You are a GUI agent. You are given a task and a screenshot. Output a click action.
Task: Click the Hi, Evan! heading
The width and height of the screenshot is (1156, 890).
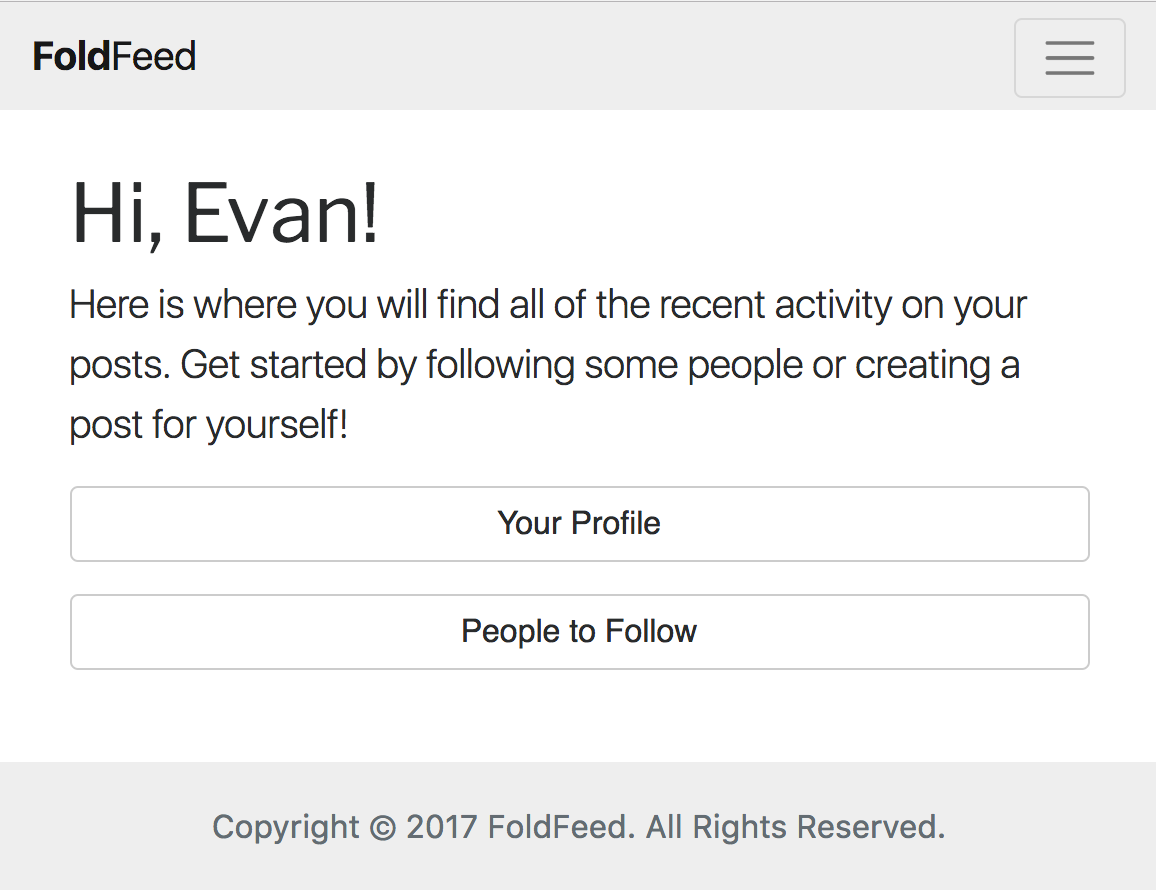[x=225, y=215]
